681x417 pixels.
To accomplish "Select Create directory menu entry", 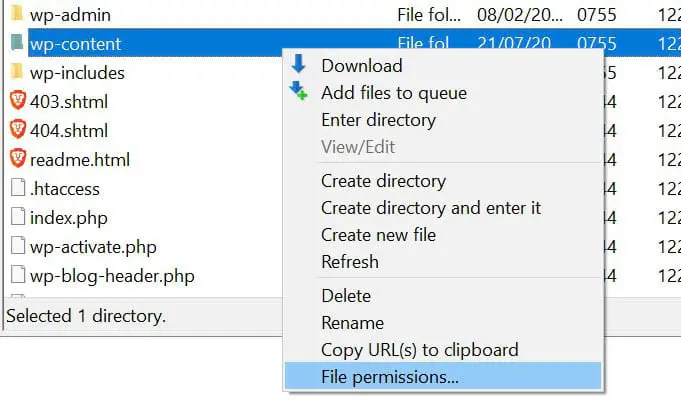I will pyautogui.click(x=383, y=181).
